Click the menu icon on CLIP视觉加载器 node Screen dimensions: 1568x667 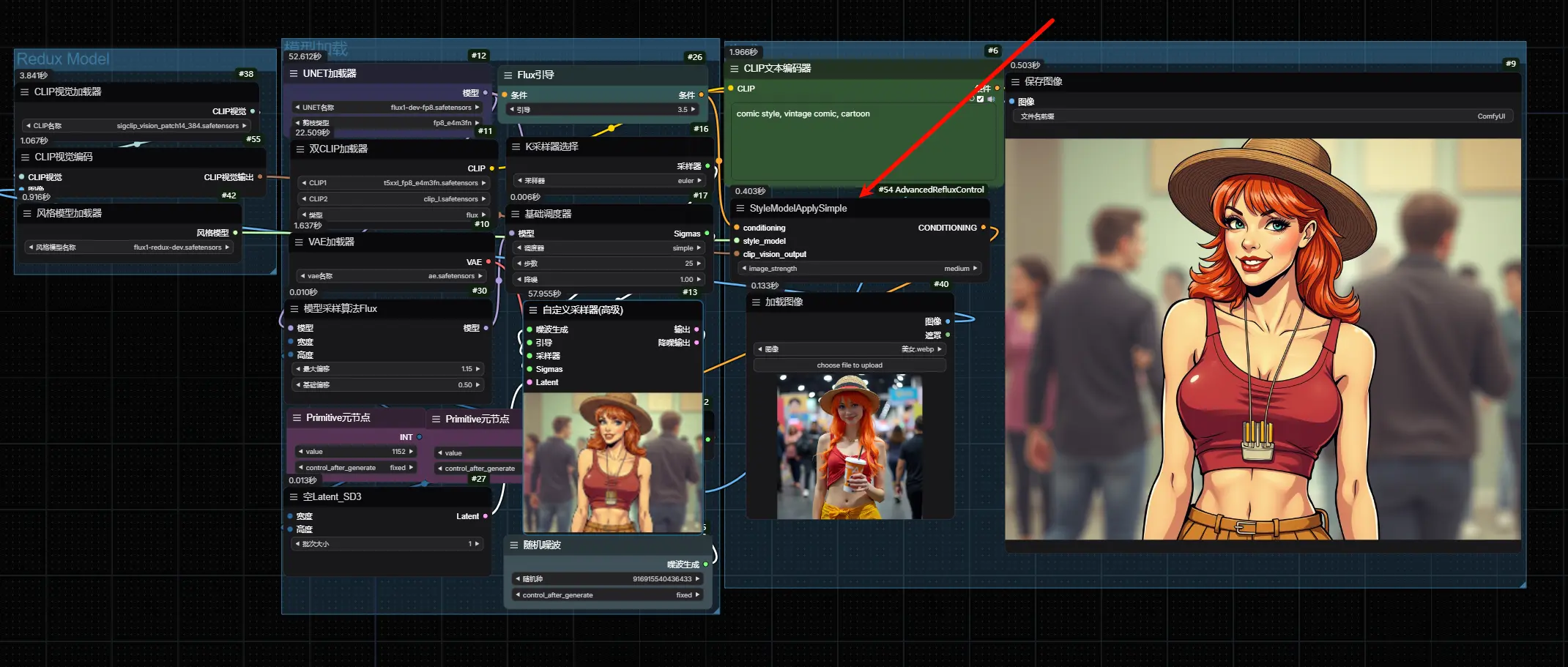click(x=24, y=92)
